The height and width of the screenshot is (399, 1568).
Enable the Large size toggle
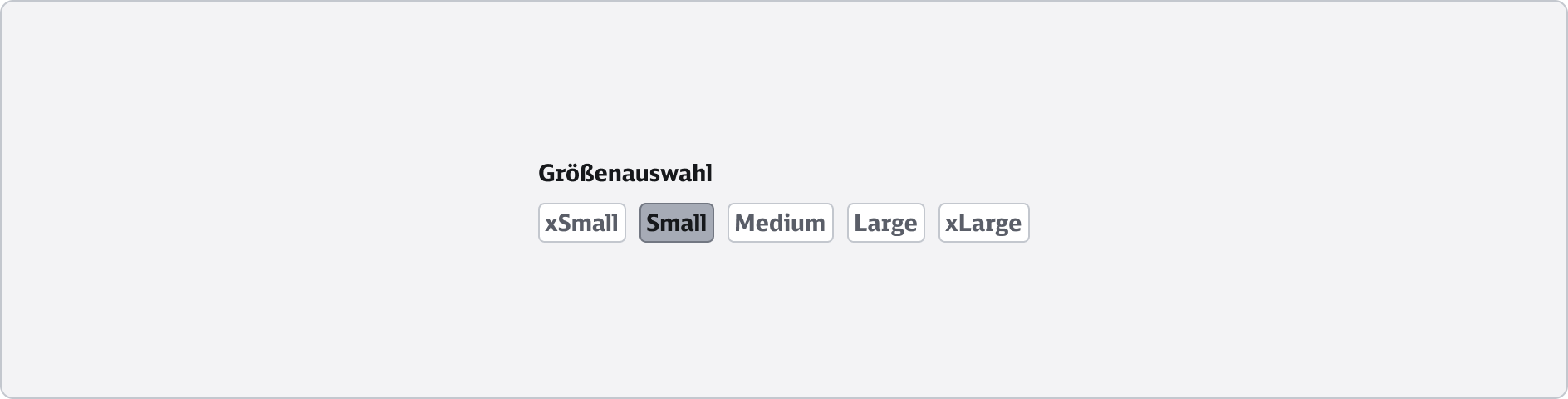click(885, 223)
